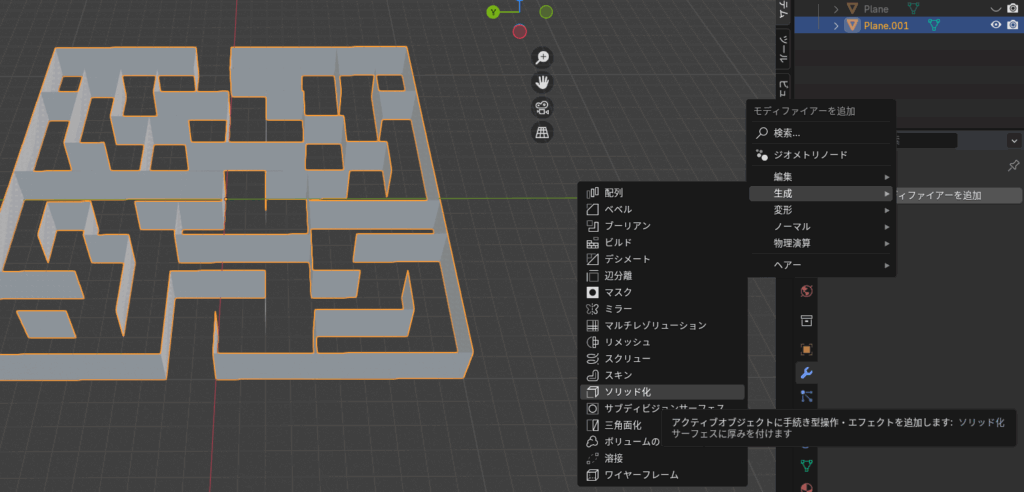Image resolution: width=1024 pixels, height=492 pixels.
Task: Expand the Plane outliner row arrow
Action: point(836,8)
